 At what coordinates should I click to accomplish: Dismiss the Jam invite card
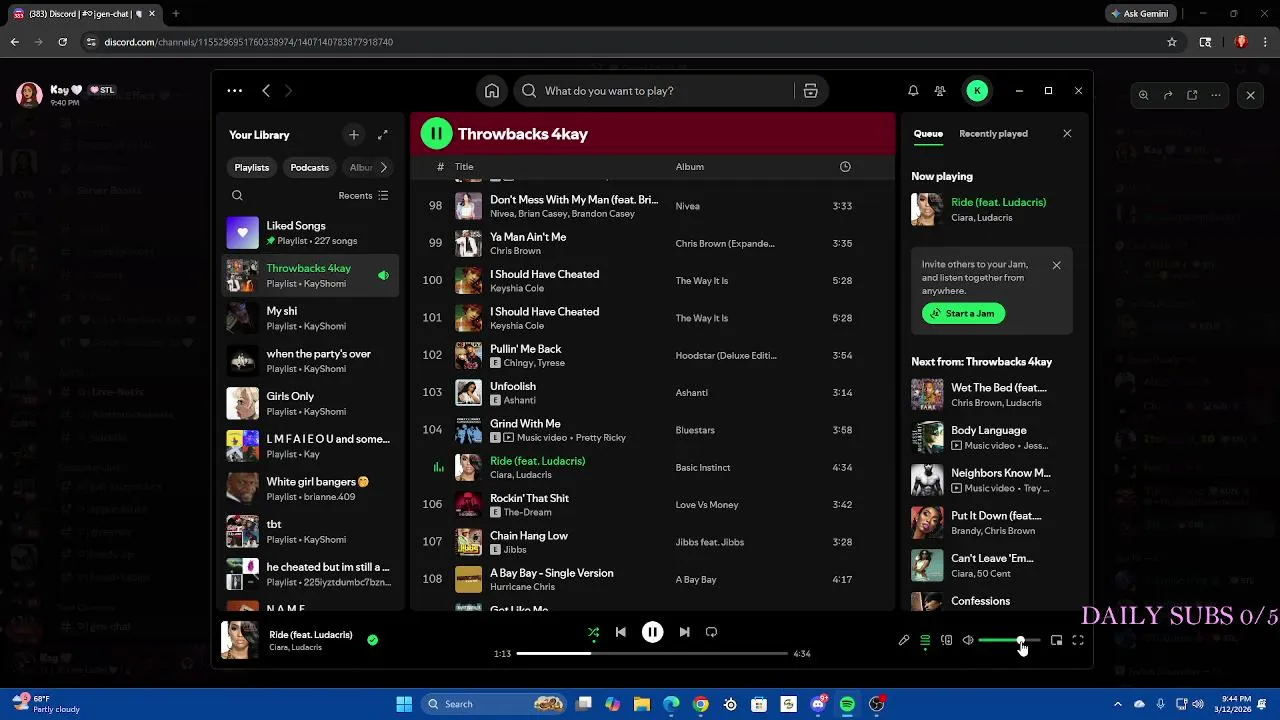tap(1056, 265)
